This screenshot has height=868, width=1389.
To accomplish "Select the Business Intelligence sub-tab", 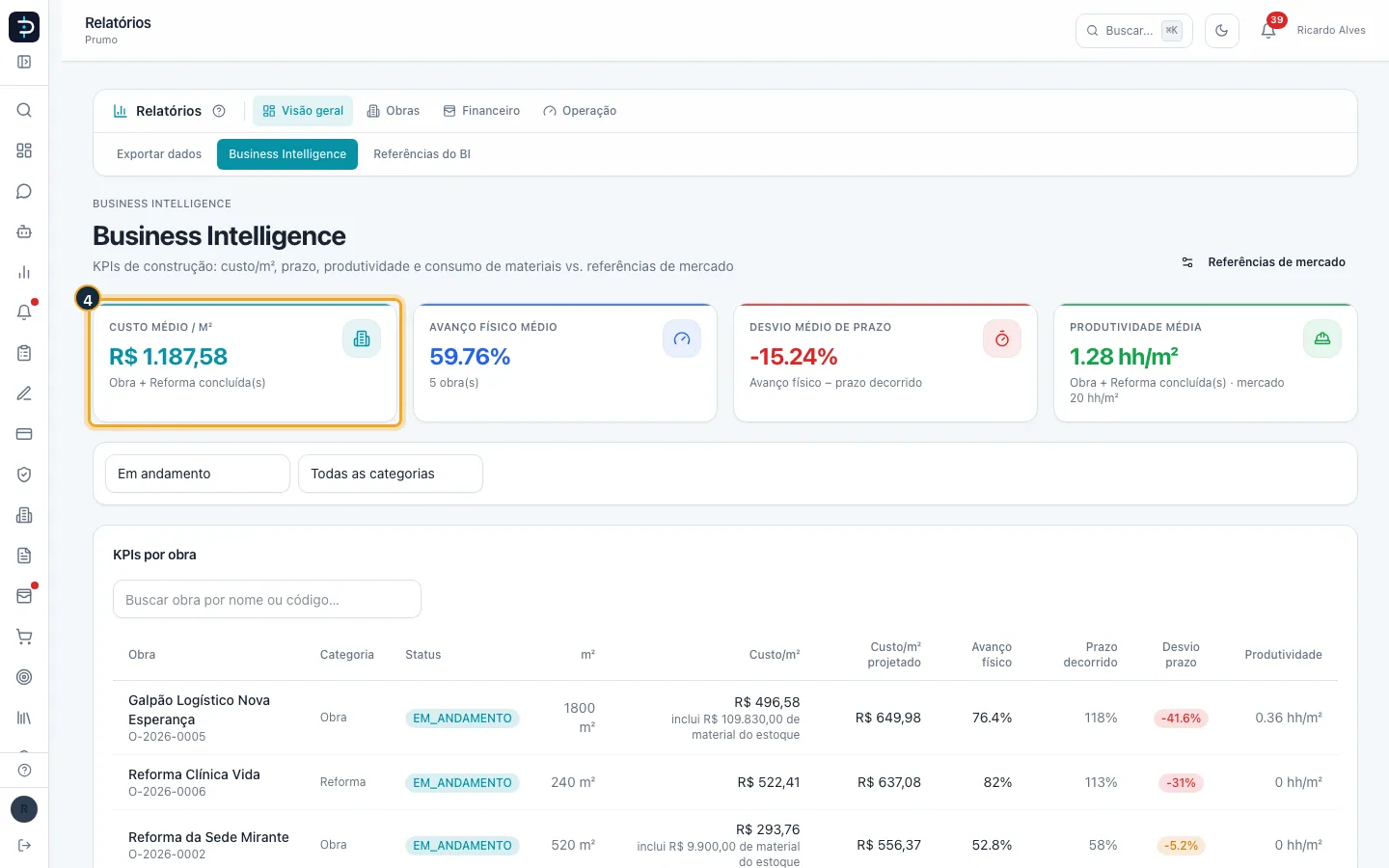I will point(287,154).
